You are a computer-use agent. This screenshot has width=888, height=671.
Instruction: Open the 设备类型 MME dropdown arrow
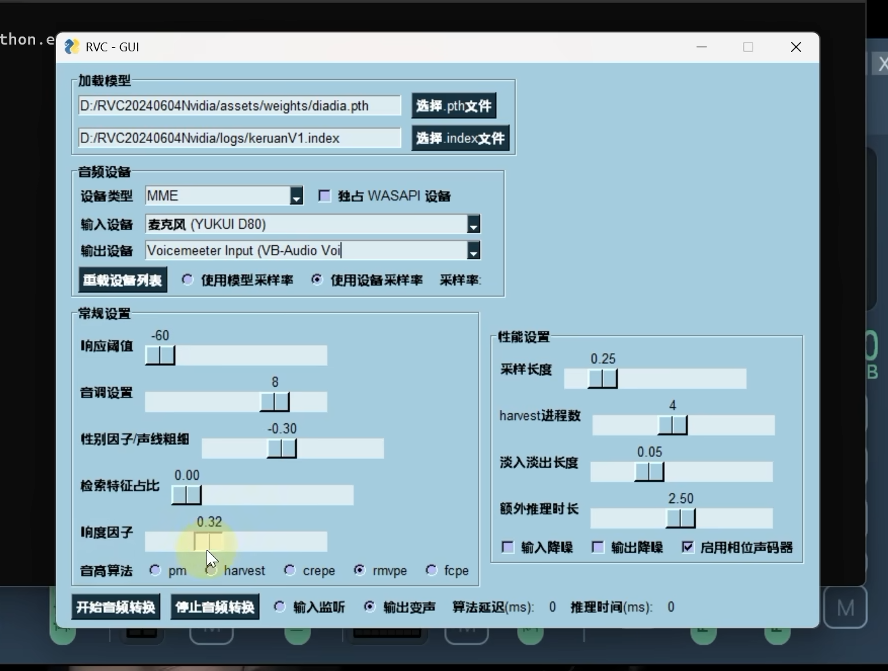pos(296,196)
